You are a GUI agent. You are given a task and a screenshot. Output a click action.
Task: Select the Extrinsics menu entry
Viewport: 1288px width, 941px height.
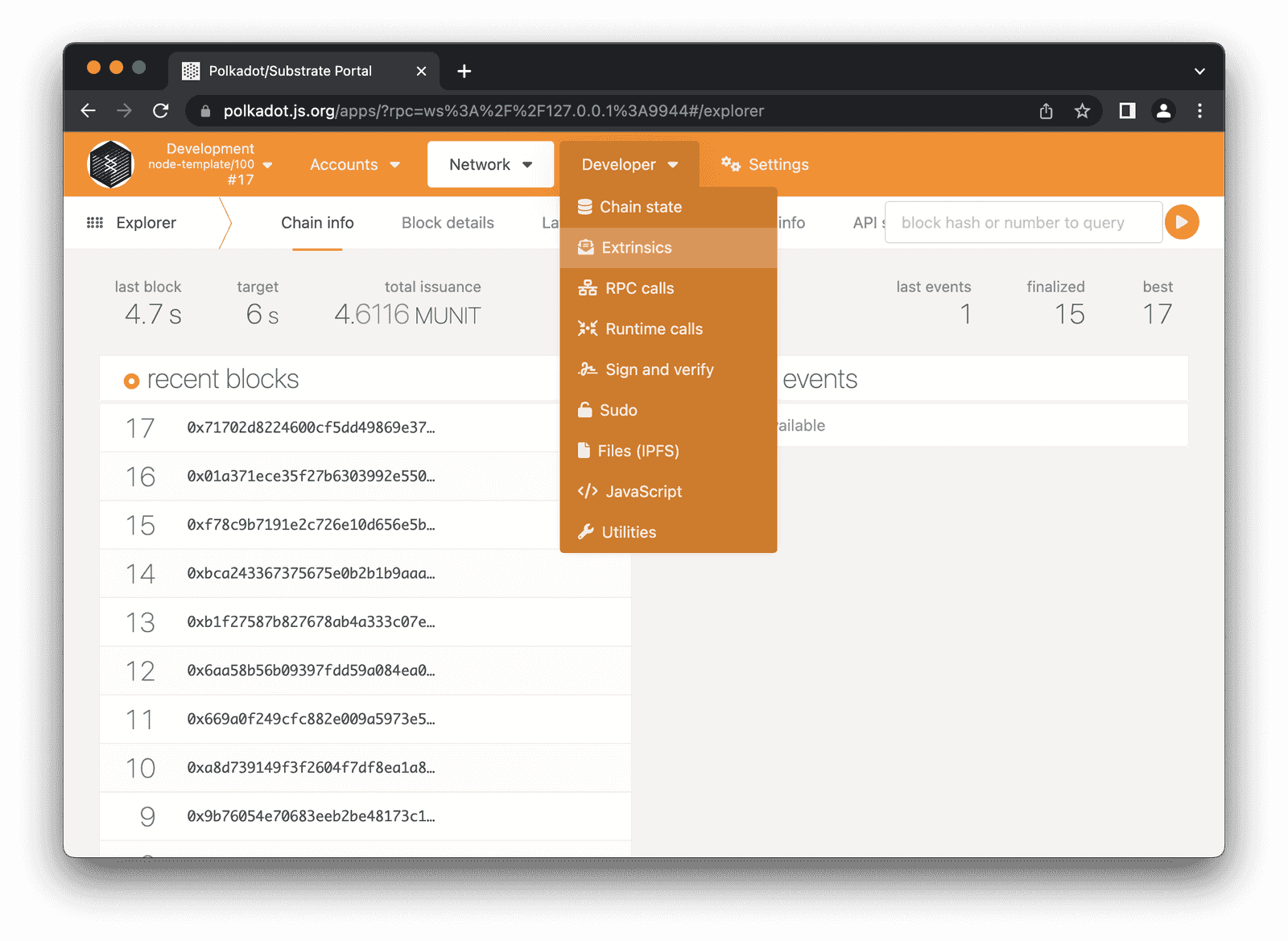point(638,247)
